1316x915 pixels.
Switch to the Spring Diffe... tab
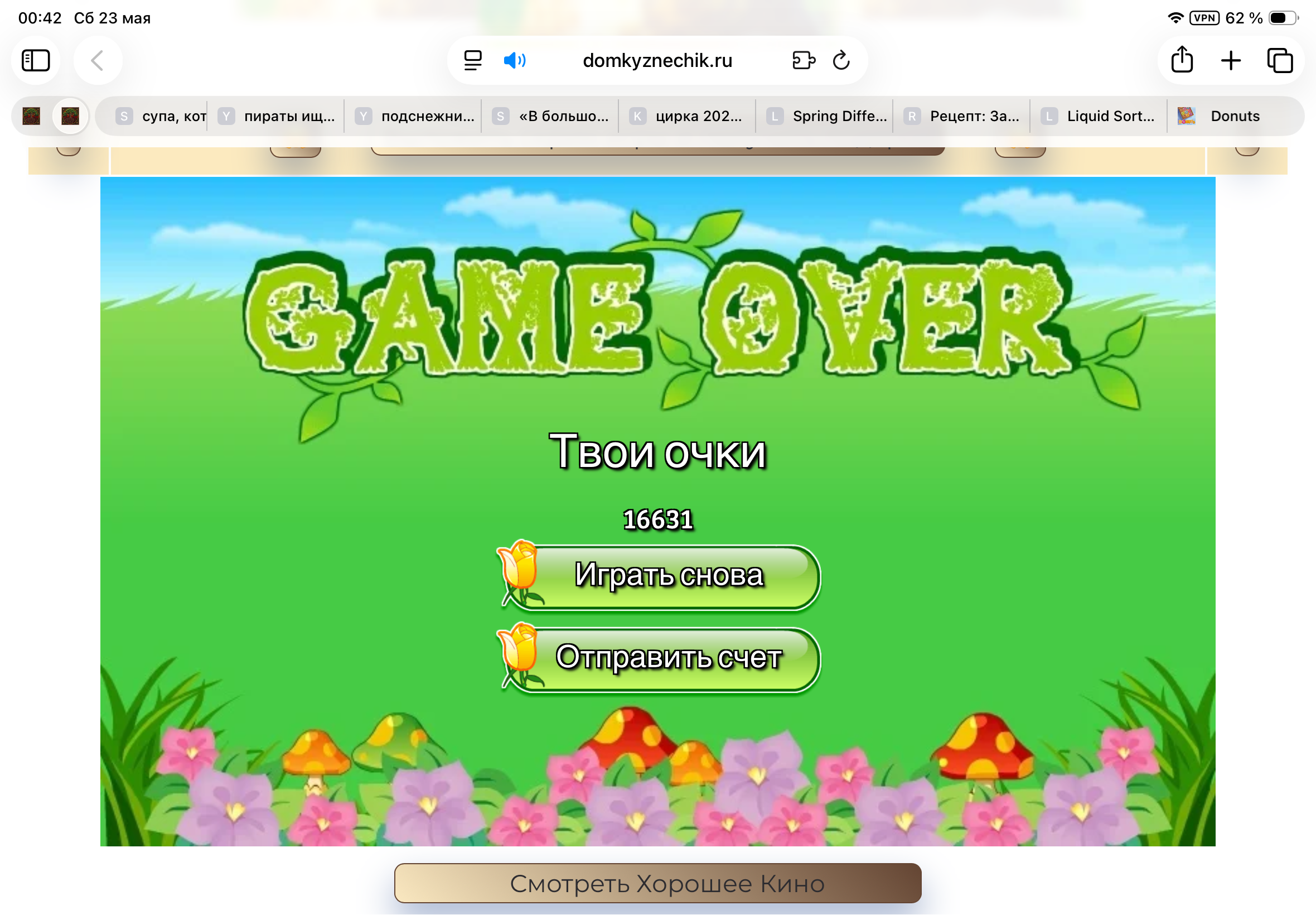click(825, 116)
